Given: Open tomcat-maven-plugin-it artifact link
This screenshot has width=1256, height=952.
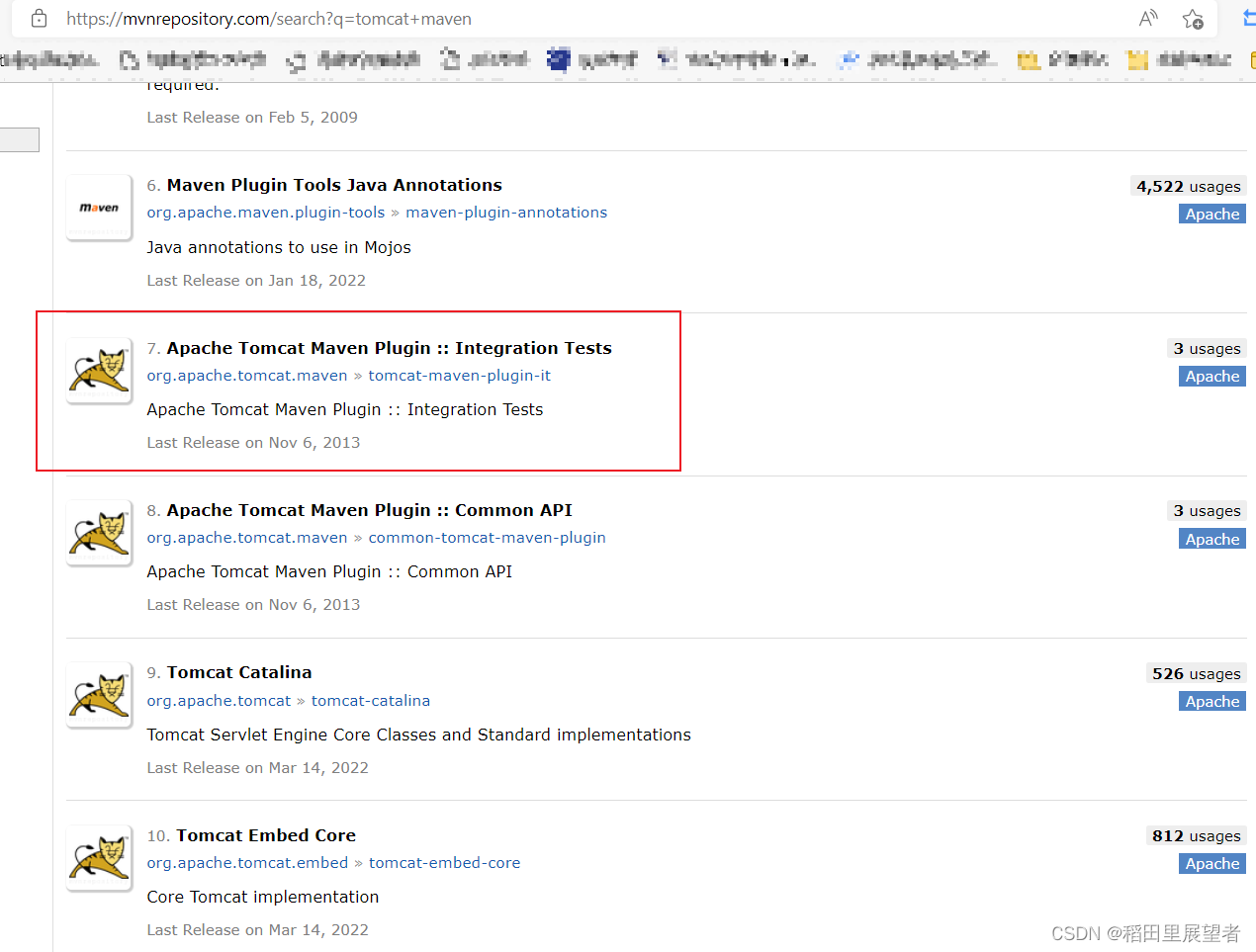Looking at the screenshot, I should (460, 376).
